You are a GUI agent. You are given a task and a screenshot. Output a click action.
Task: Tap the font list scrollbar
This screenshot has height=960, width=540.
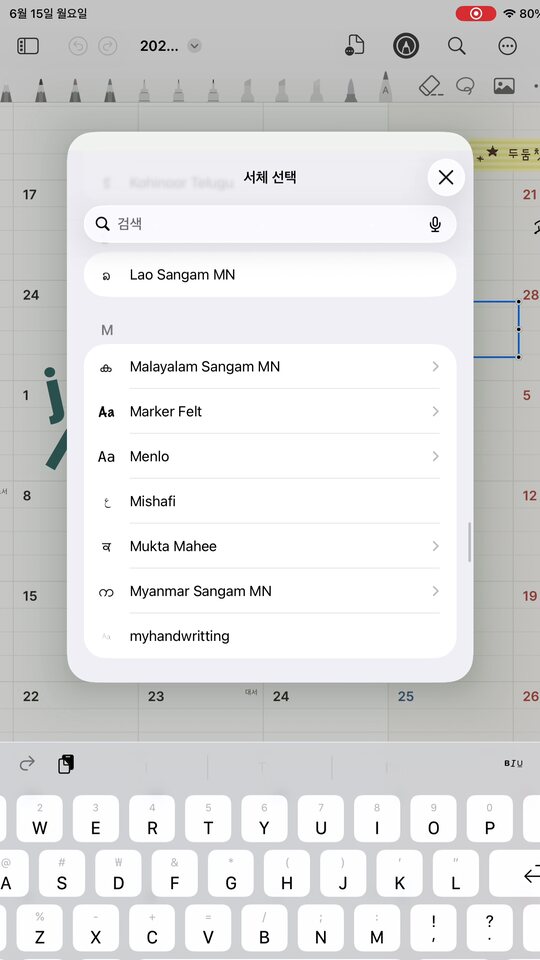tap(470, 542)
